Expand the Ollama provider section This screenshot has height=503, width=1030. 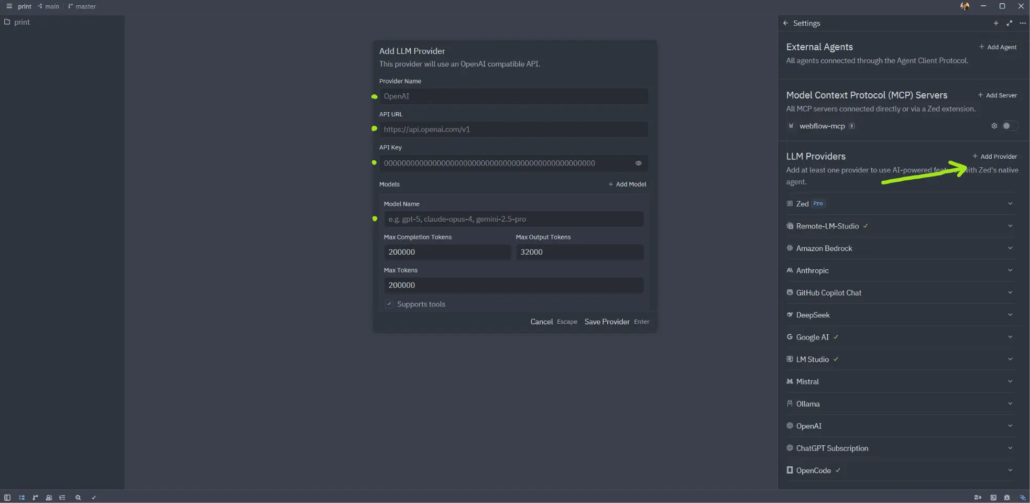1010,403
